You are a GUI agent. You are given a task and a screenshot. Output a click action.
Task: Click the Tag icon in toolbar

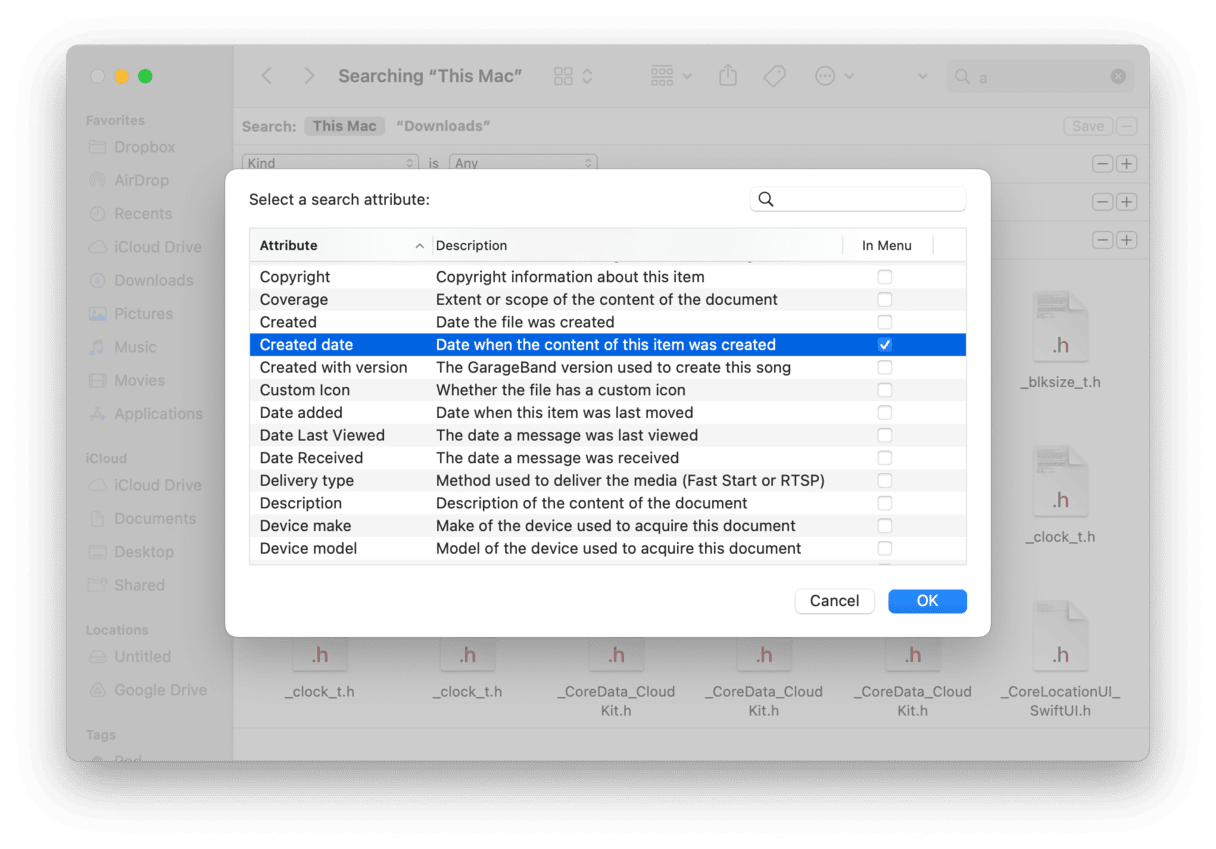[774, 76]
